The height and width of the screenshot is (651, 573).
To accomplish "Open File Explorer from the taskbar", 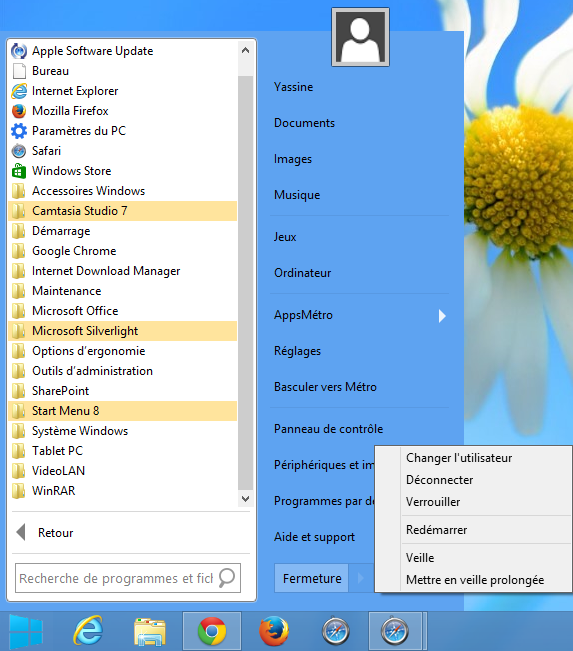I will (x=150, y=632).
